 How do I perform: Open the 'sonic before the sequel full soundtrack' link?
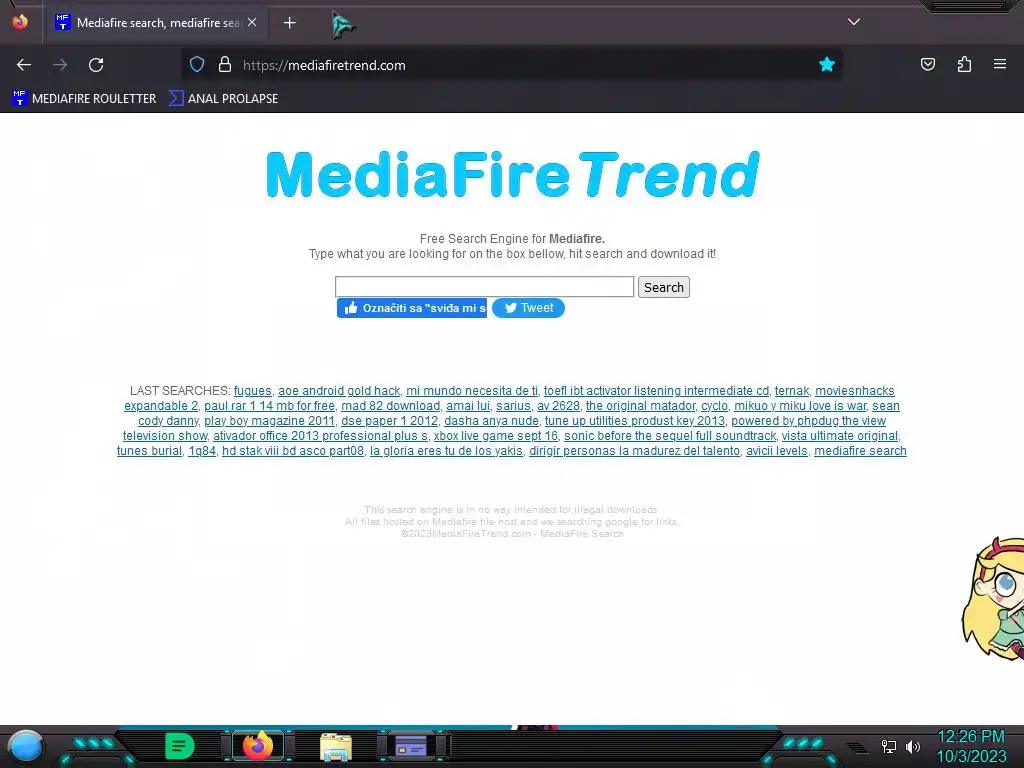coord(670,436)
